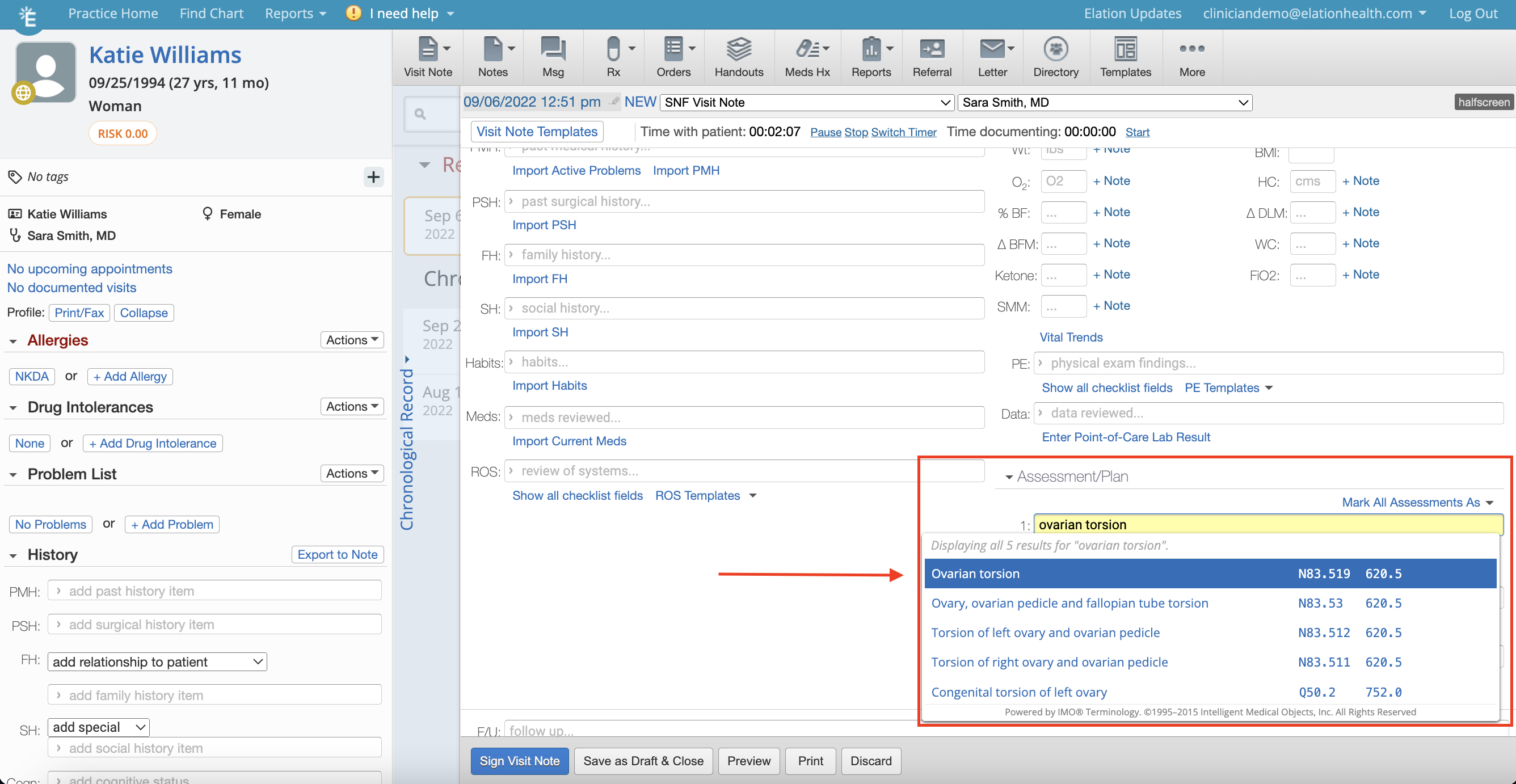Viewport: 1516px width, 784px height.
Task: Click the Handouts stacked layers icon
Action: (x=739, y=49)
